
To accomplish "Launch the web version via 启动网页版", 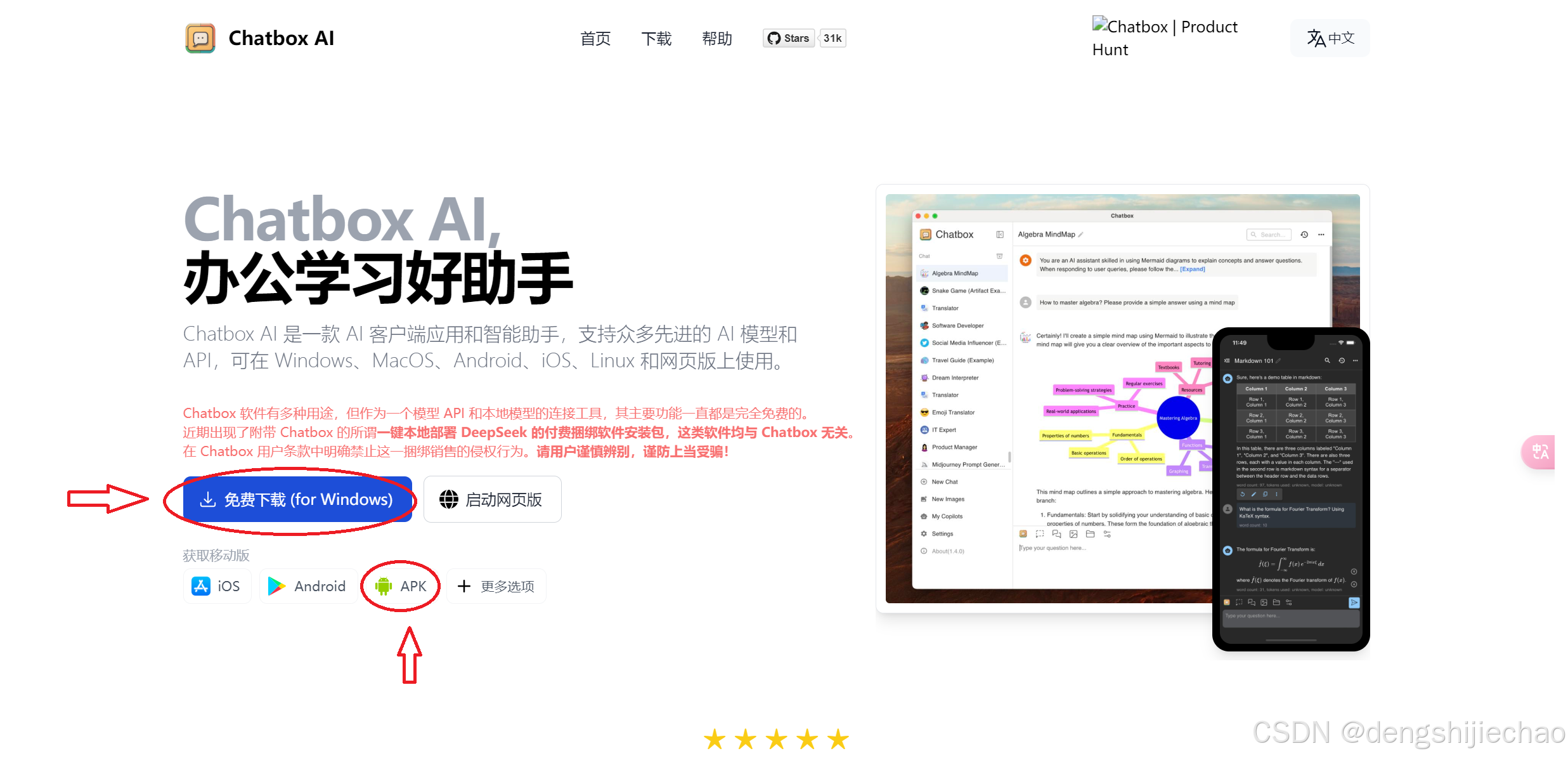I will point(492,499).
